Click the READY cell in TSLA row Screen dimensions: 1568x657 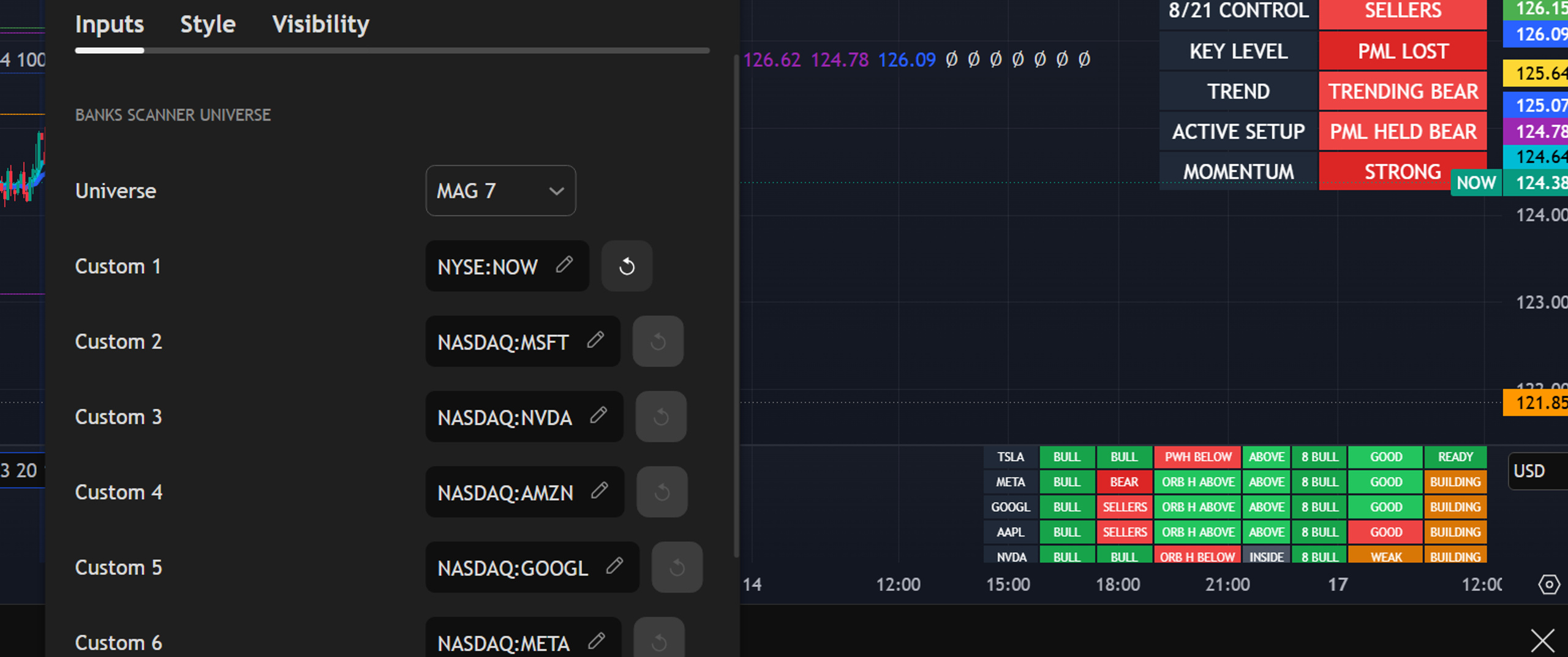tap(1455, 457)
